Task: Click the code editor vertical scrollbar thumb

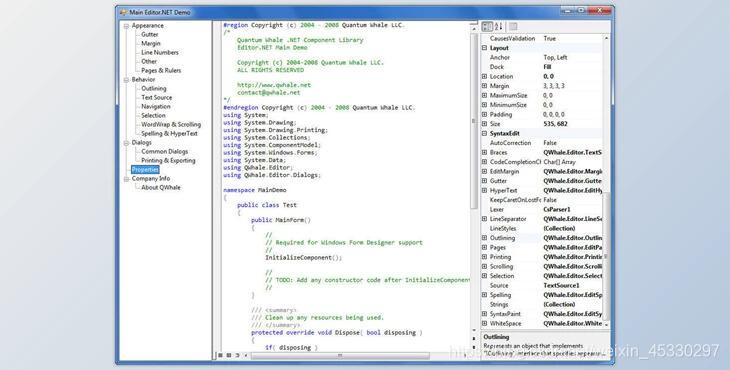Action: (x=474, y=121)
